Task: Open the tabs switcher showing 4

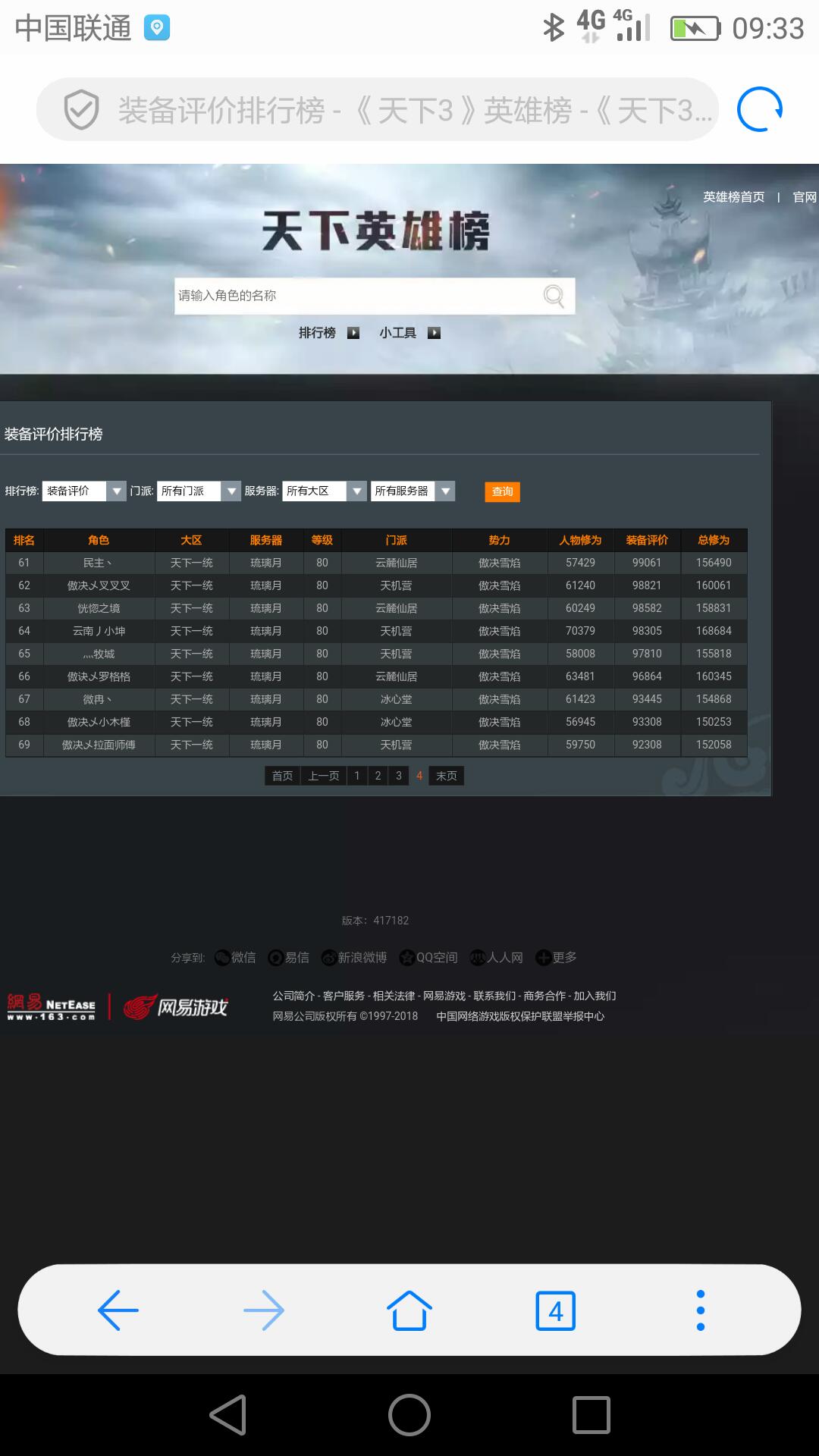Action: [556, 1310]
